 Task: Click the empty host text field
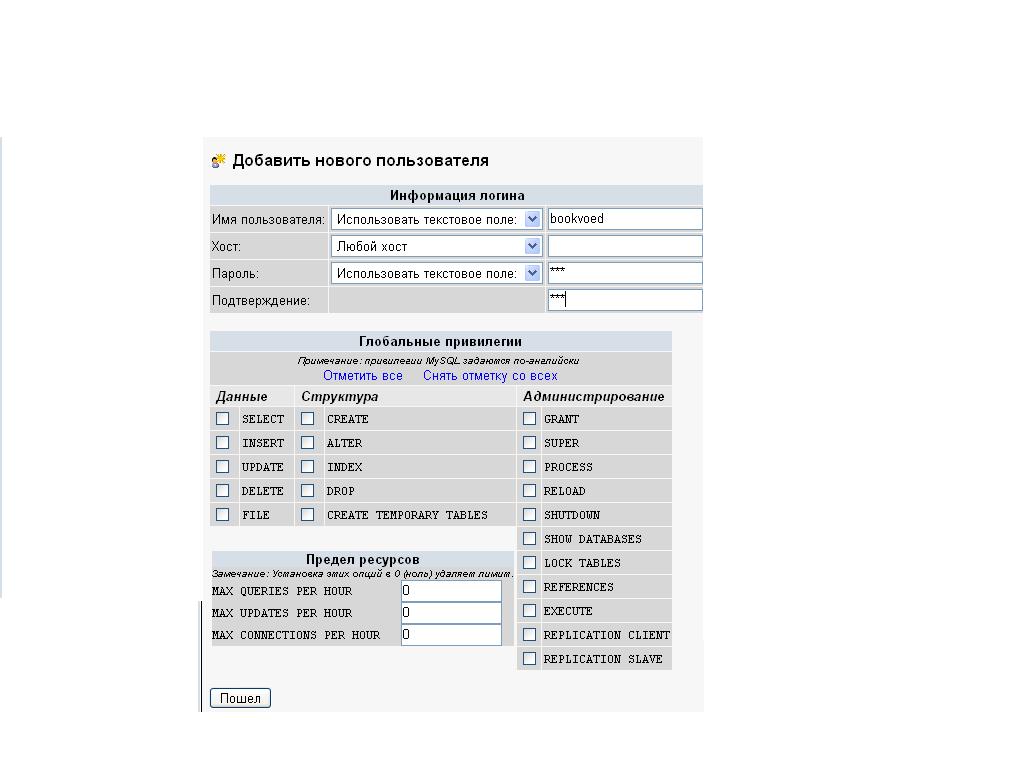click(625, 246)
